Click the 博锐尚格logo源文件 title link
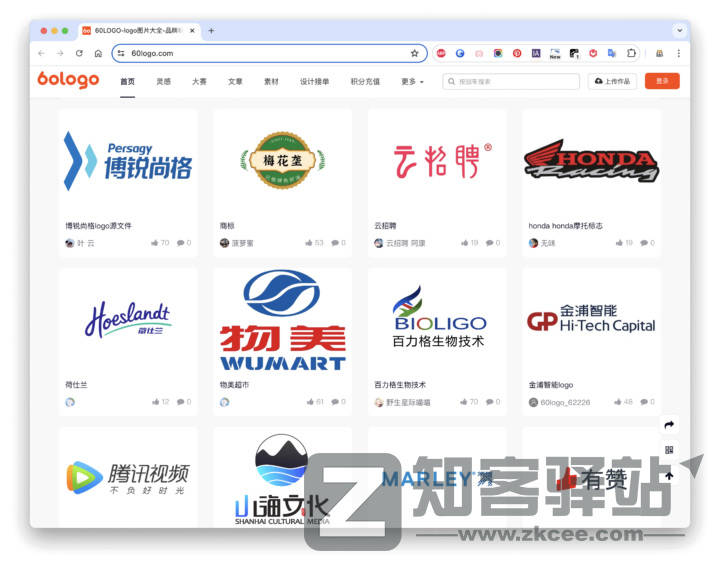 click(x=98, y=226)
